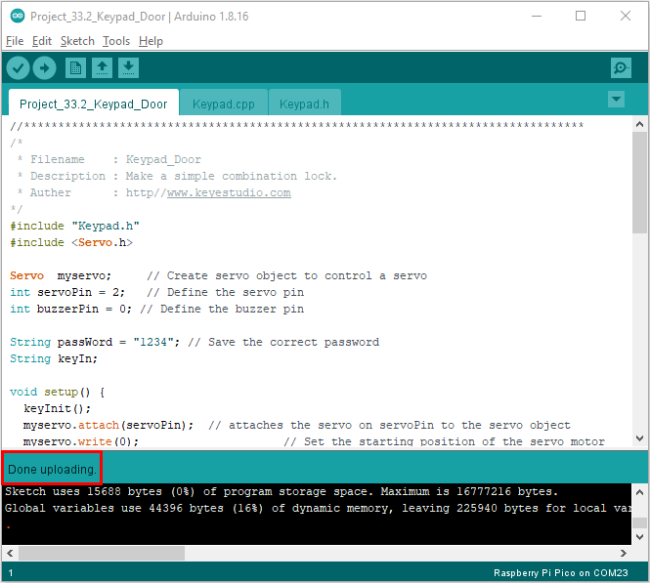Click the horizontal scroll-right arrow

(623, 553)
